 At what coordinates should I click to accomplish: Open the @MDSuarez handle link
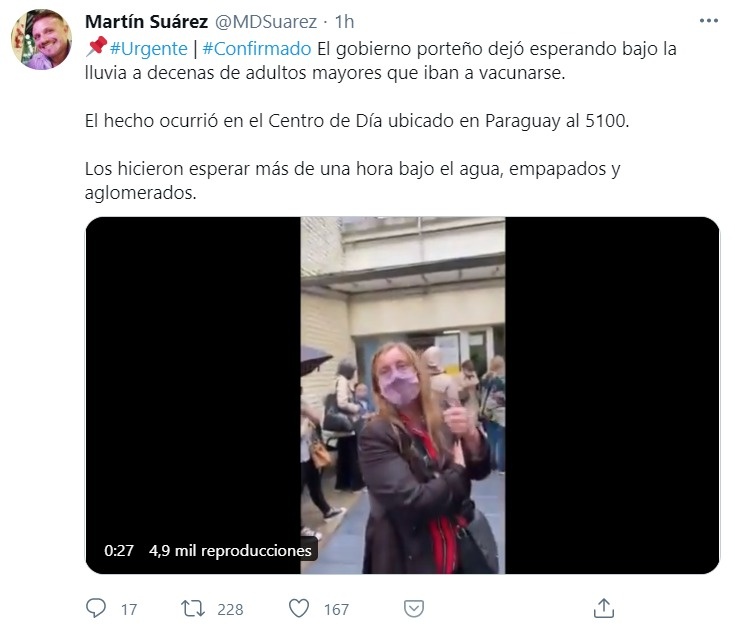[266, 22]
